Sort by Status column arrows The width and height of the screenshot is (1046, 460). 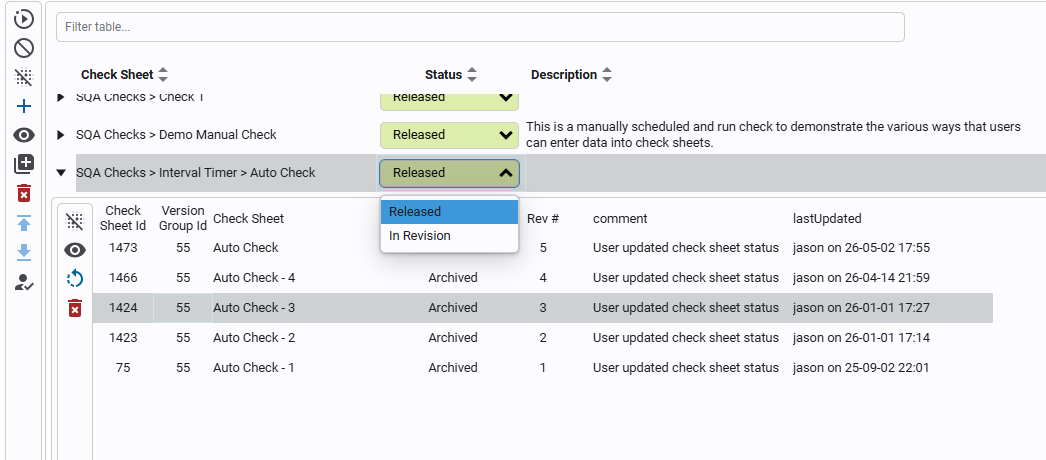point(472,75)
